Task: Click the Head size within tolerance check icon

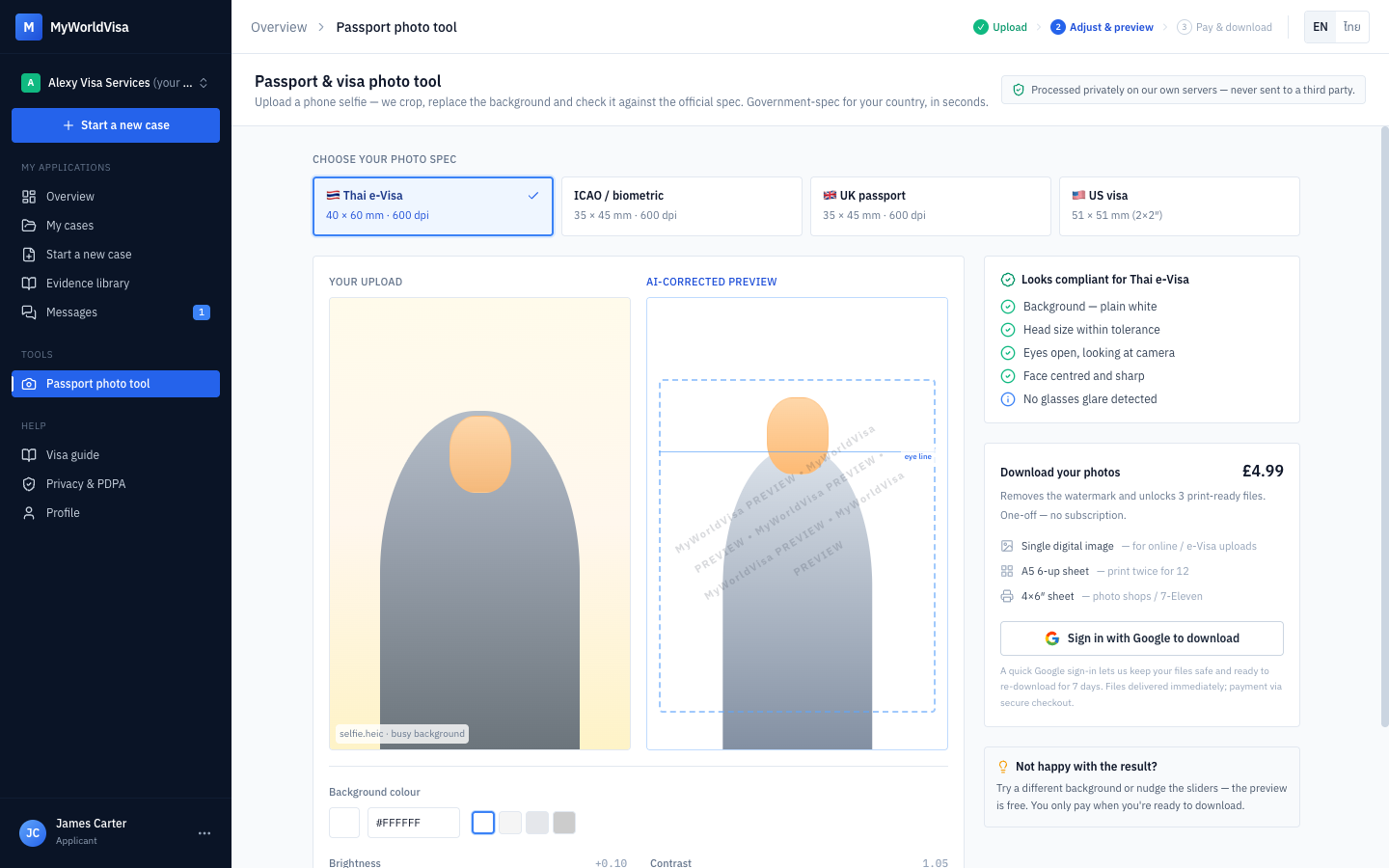Action: coord(1008,330)
